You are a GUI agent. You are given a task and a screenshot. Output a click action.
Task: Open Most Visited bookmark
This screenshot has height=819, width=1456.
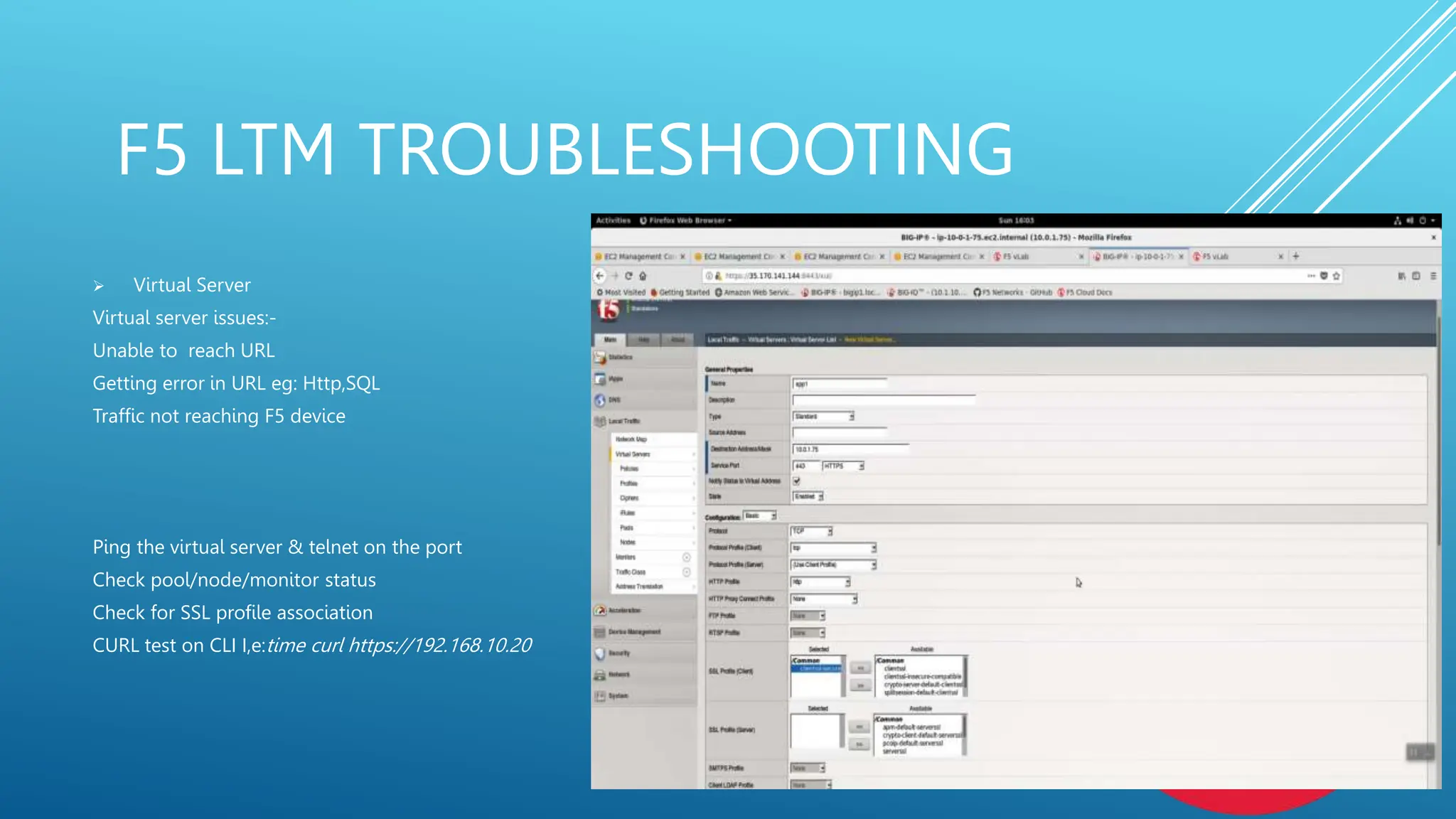click(621, 292)
